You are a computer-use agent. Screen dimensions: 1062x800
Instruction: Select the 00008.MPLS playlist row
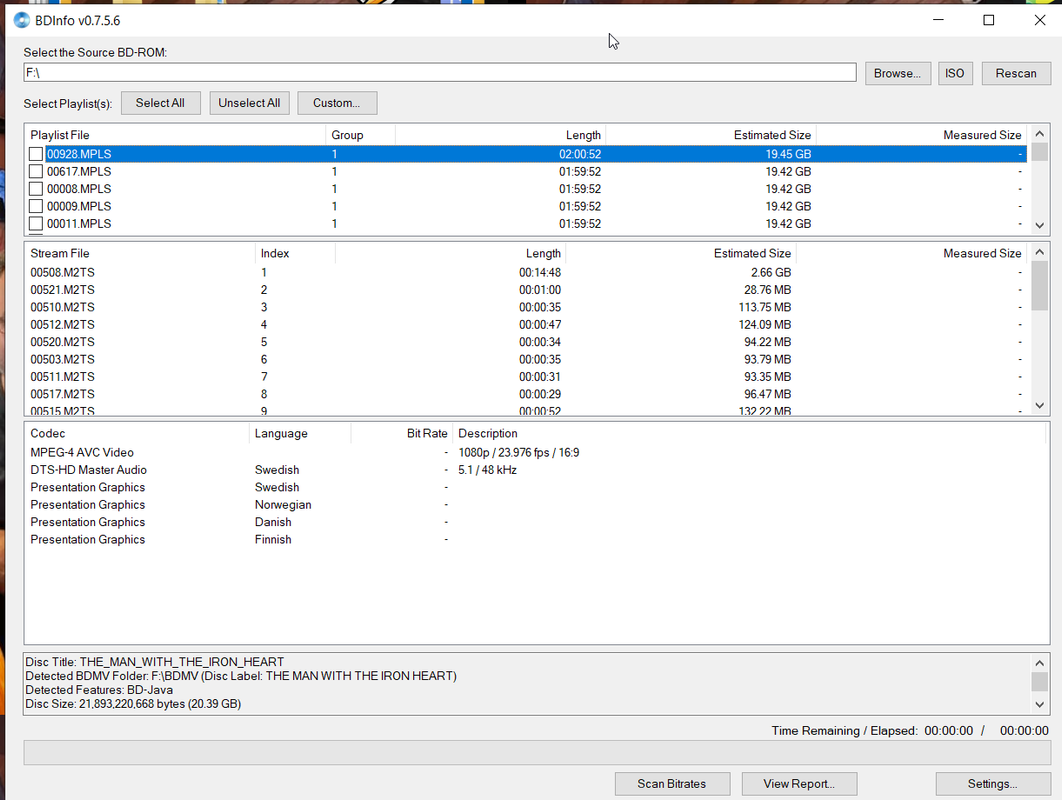[x=526, y=189]
